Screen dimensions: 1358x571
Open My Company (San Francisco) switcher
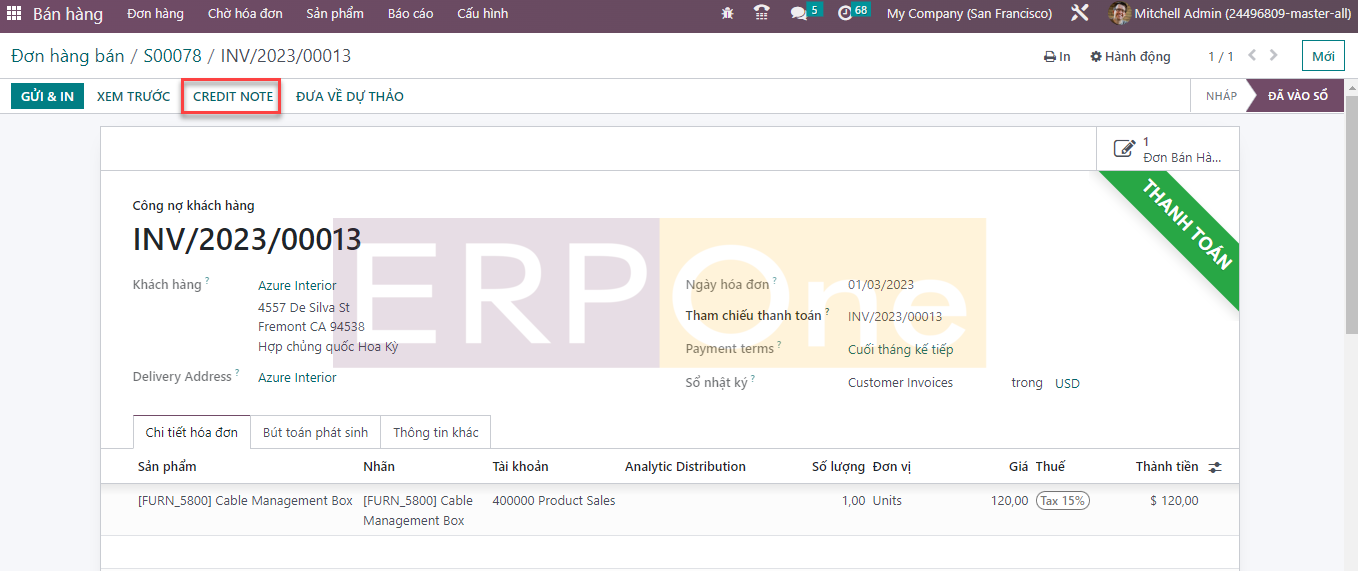pos(969,14)
